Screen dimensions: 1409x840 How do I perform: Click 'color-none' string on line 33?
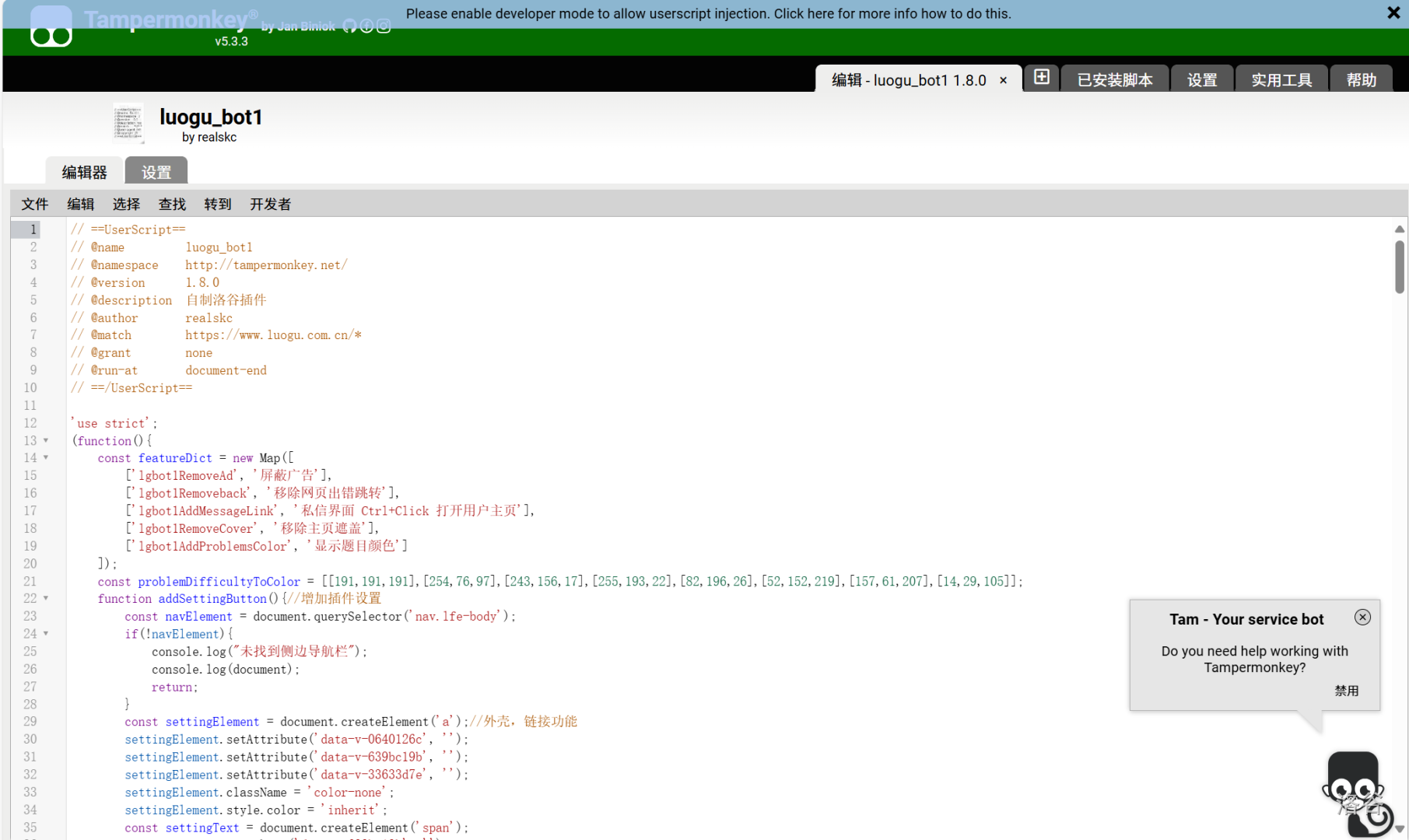[348, 793]
